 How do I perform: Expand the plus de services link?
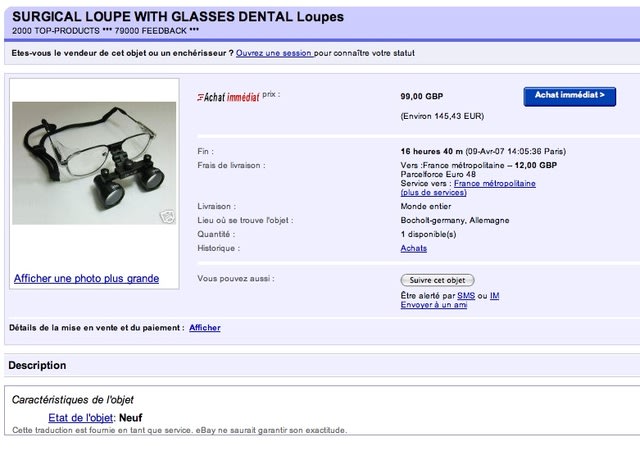(x=433, y=192)
